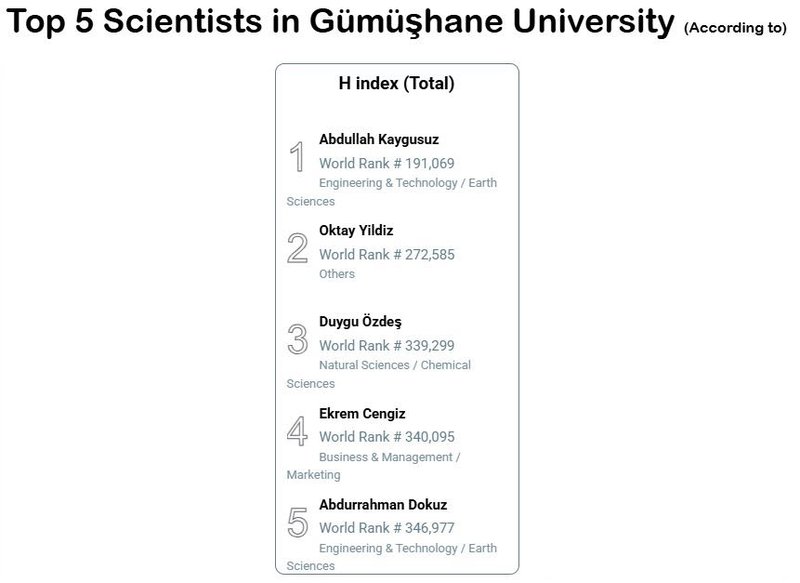The image size is (800, 583).
Task: Open Abdullah Kaygusuz's profile
Action: click(379, 139)
